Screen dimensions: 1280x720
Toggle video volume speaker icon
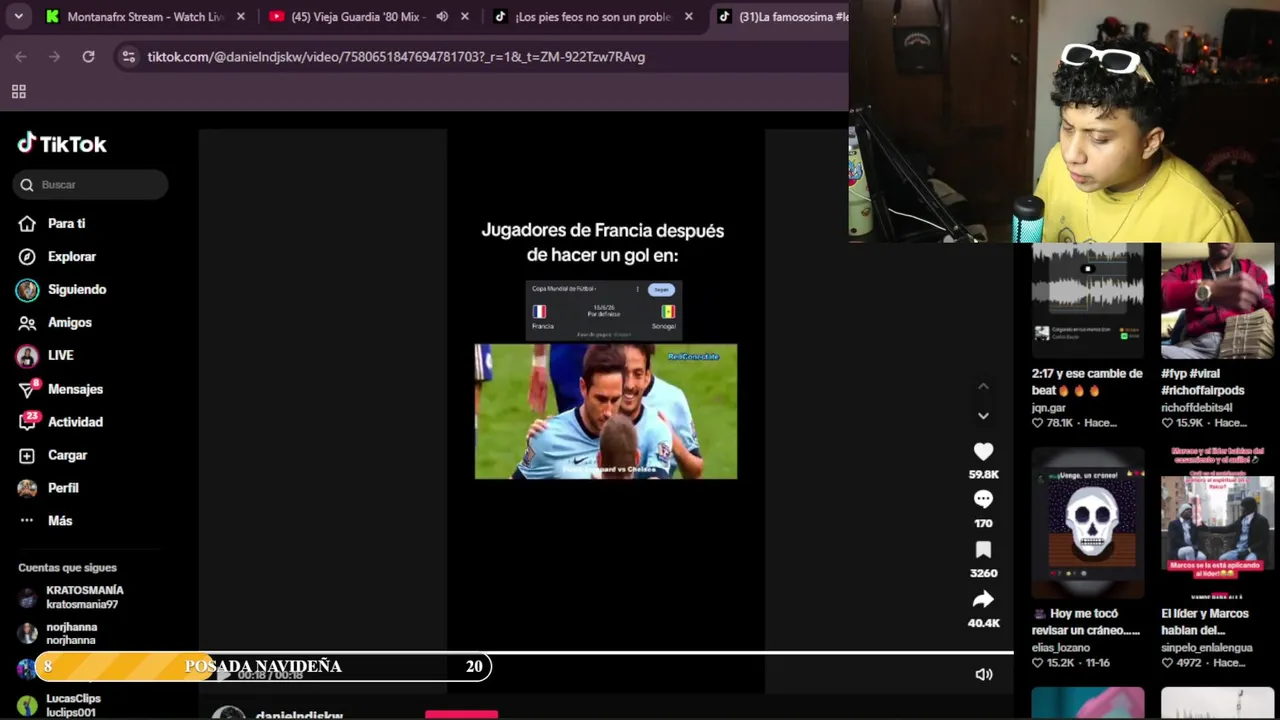click(x=984, y=674)
